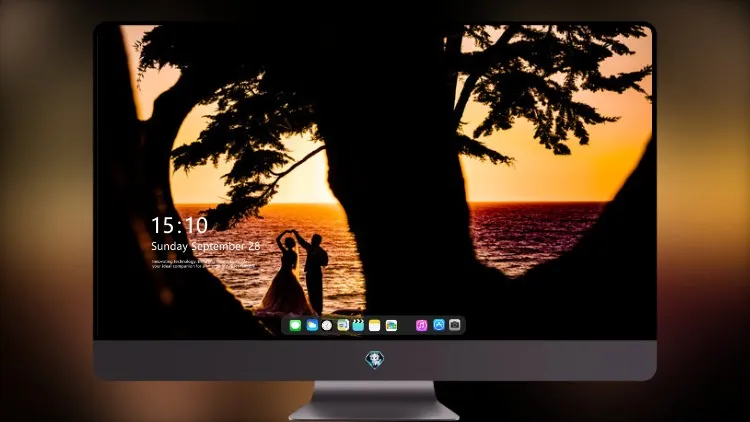Click the 'Sunday September 28' date text
Screen dimensions: 750x422
click(206, 246)
